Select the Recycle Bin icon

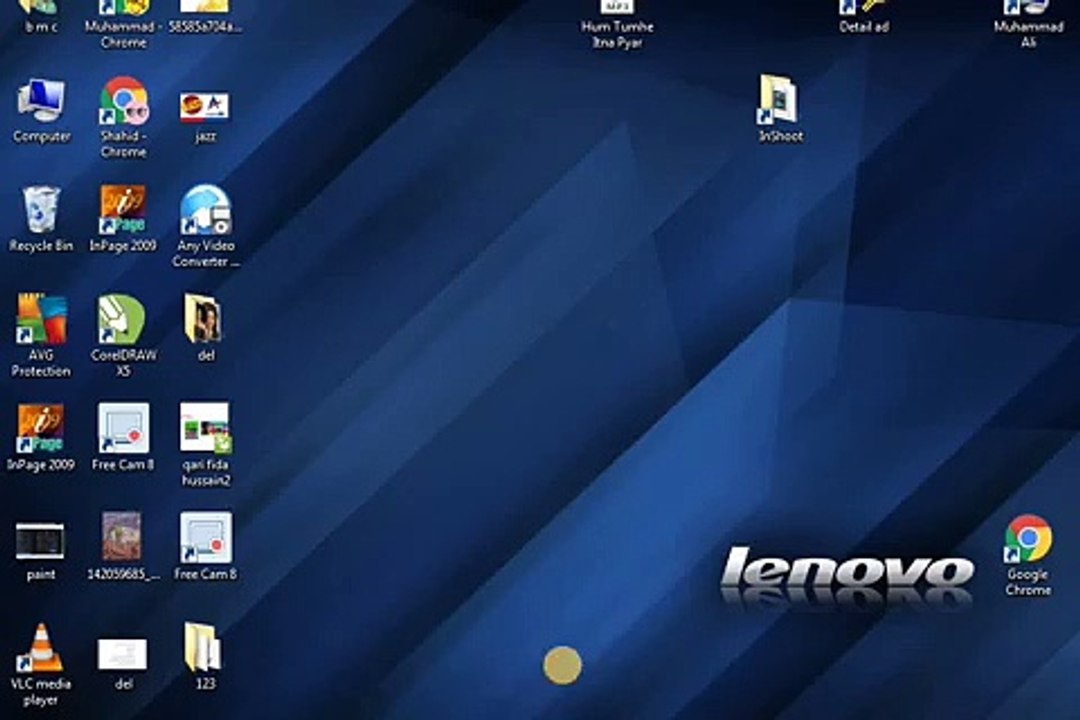pos(41,219)
